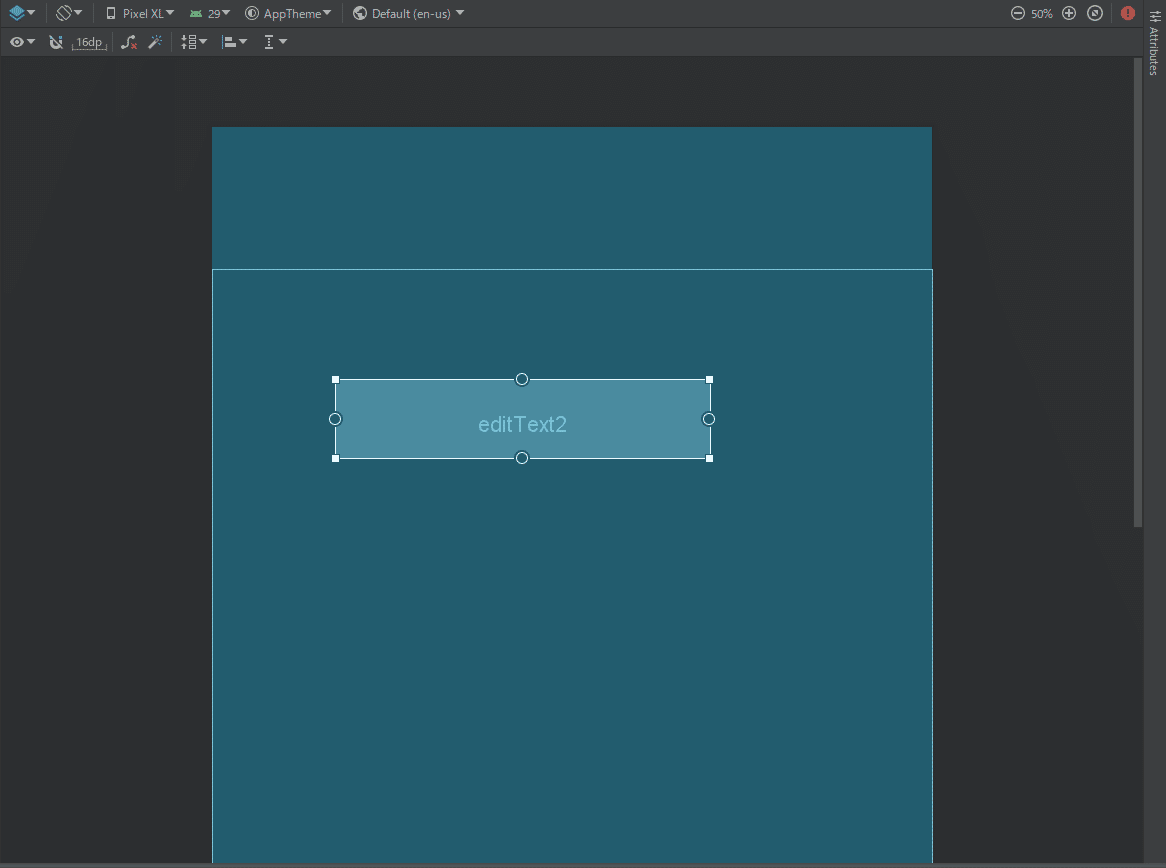
Task: Click the top-left resize handle of editText2
Action: (x=335, y=379)
